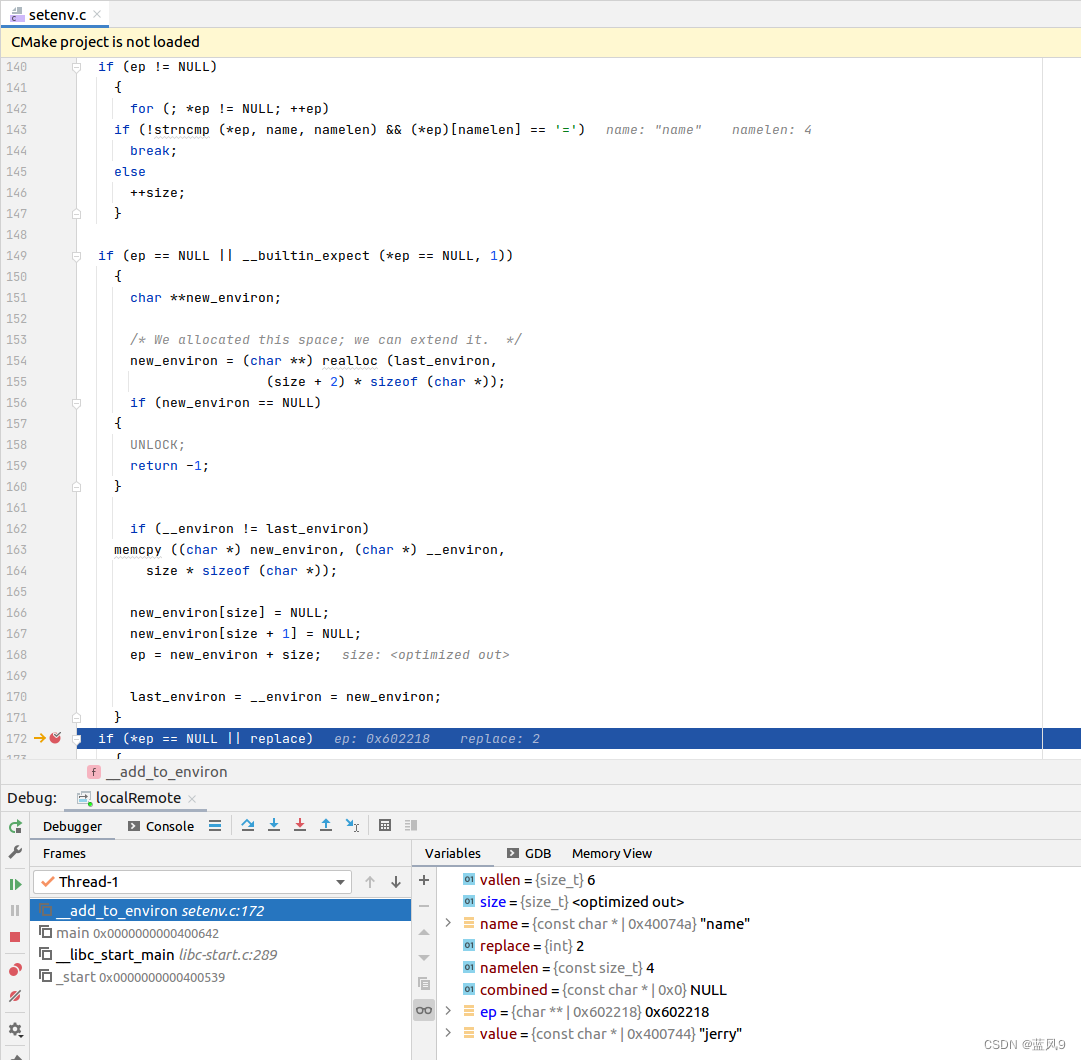The height and width of the screenshot is (1060, 1081).
Task: Click the memcpy call on line 163
Action: (138, 550)
